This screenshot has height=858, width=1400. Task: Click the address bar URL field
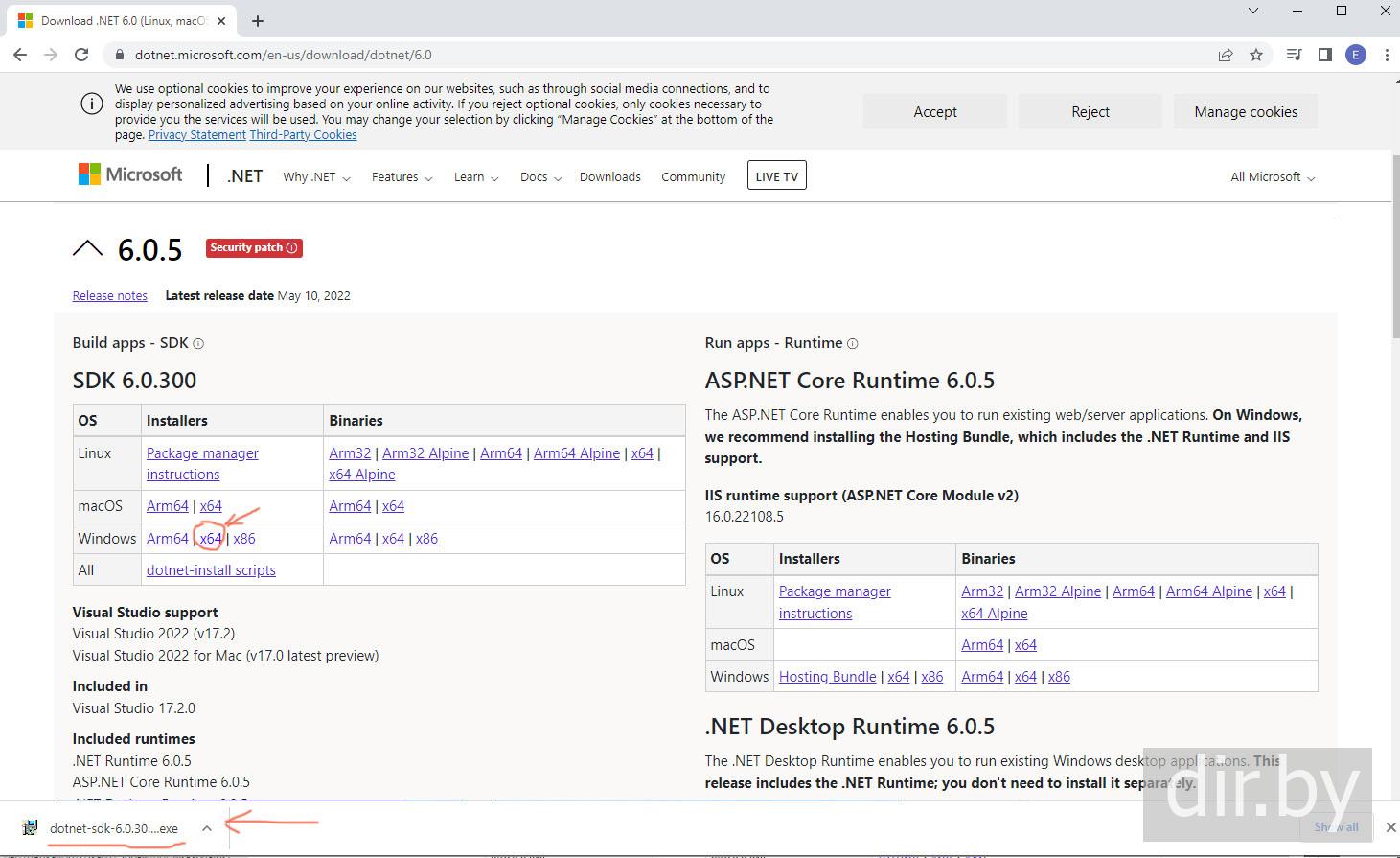tap(632, 55)
